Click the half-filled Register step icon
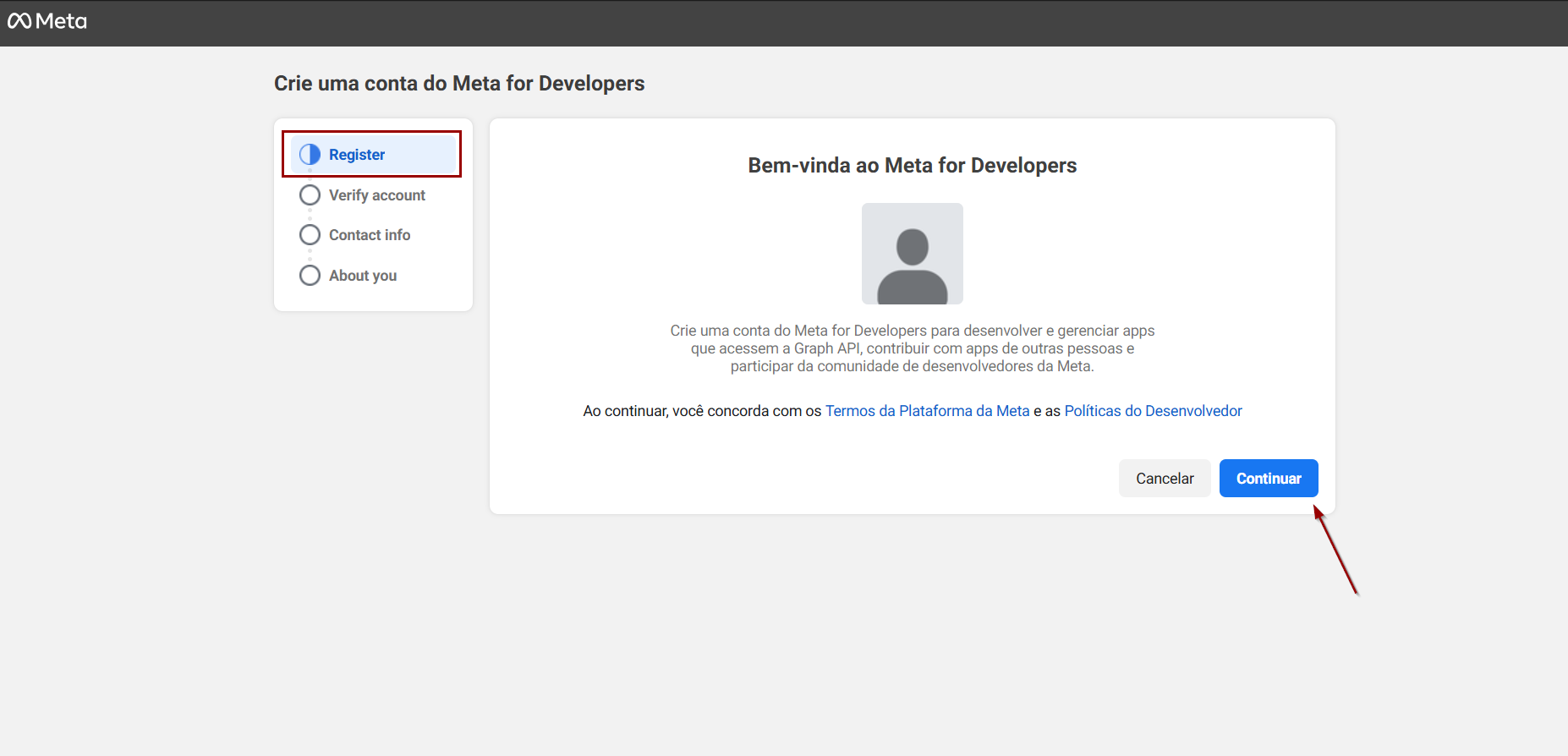The width and height of the screenshot is (1568, 756). [x=310, y=154]
